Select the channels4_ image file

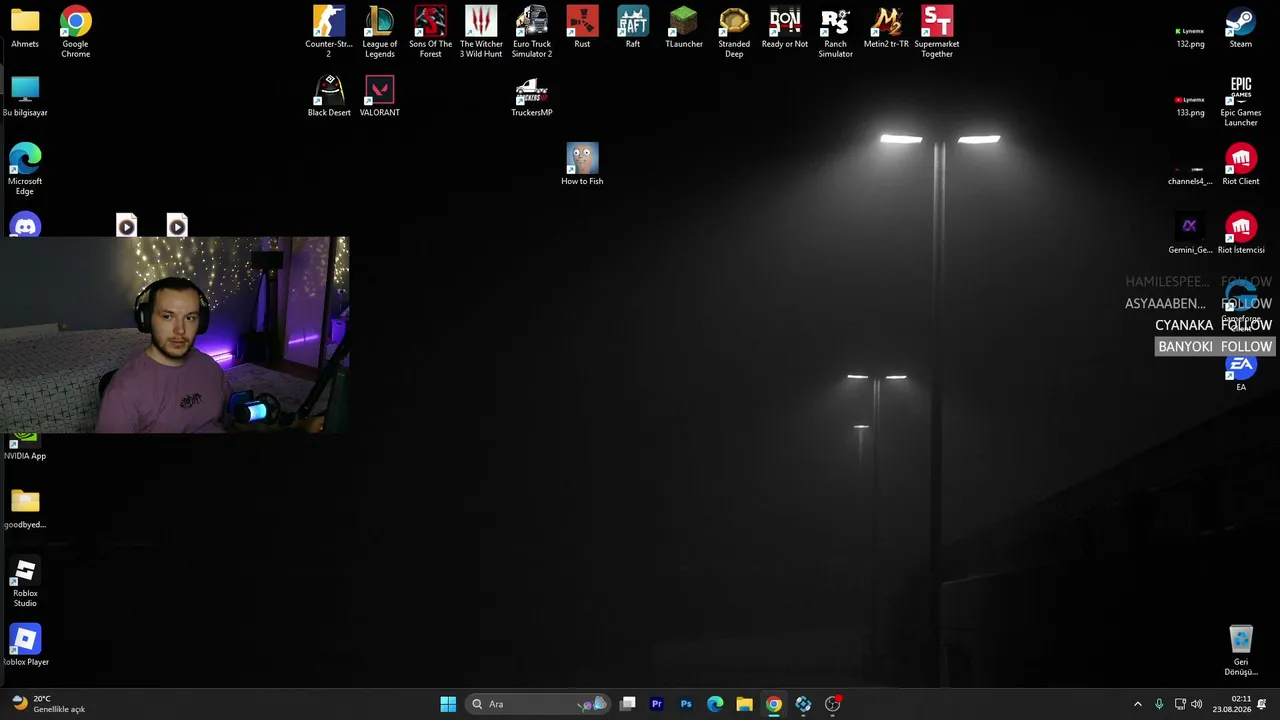(x=1190, y=174)
